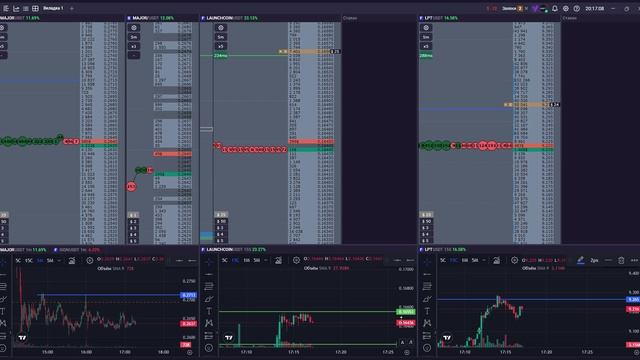Select $ 25 order size in LAUNCHCOIN book
The image size is (640, 360).
point(221,215)
